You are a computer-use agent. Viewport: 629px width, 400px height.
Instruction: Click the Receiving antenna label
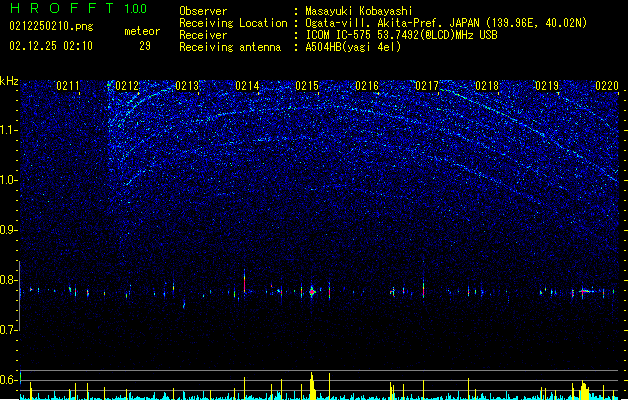click(x=230, y=47)
